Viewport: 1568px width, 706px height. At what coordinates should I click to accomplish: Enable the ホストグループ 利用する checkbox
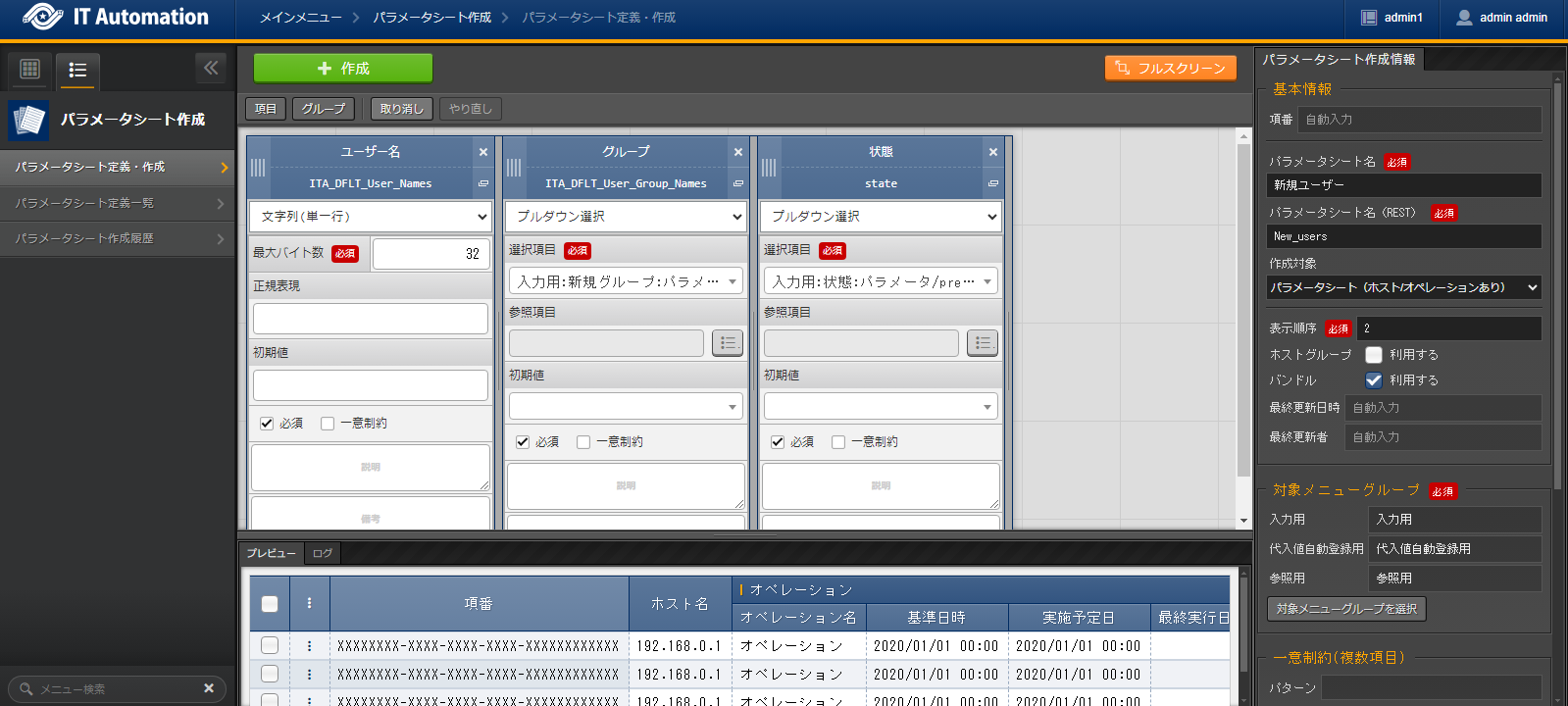(1374, 355)
